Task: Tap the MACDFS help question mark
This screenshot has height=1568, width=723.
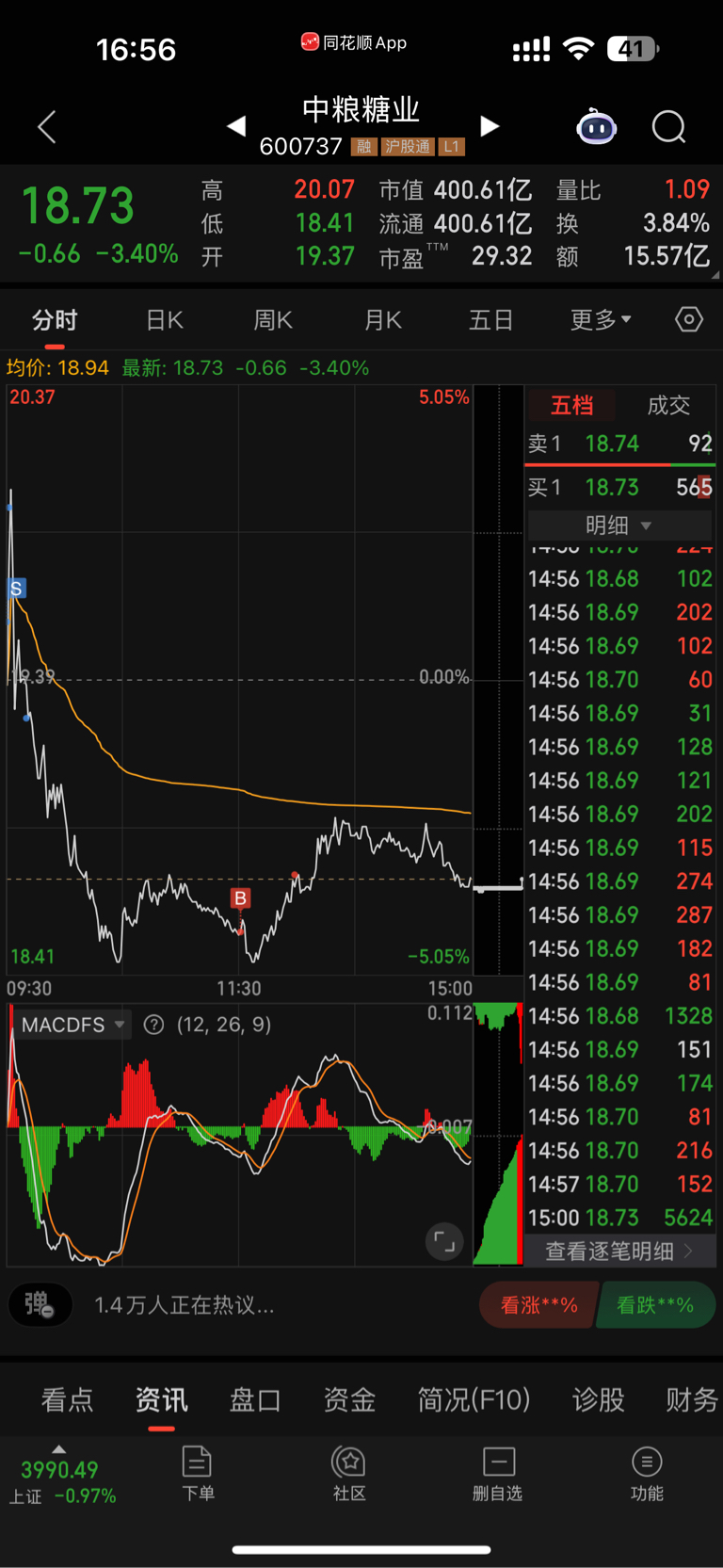Action: [x=153, y=1025]
